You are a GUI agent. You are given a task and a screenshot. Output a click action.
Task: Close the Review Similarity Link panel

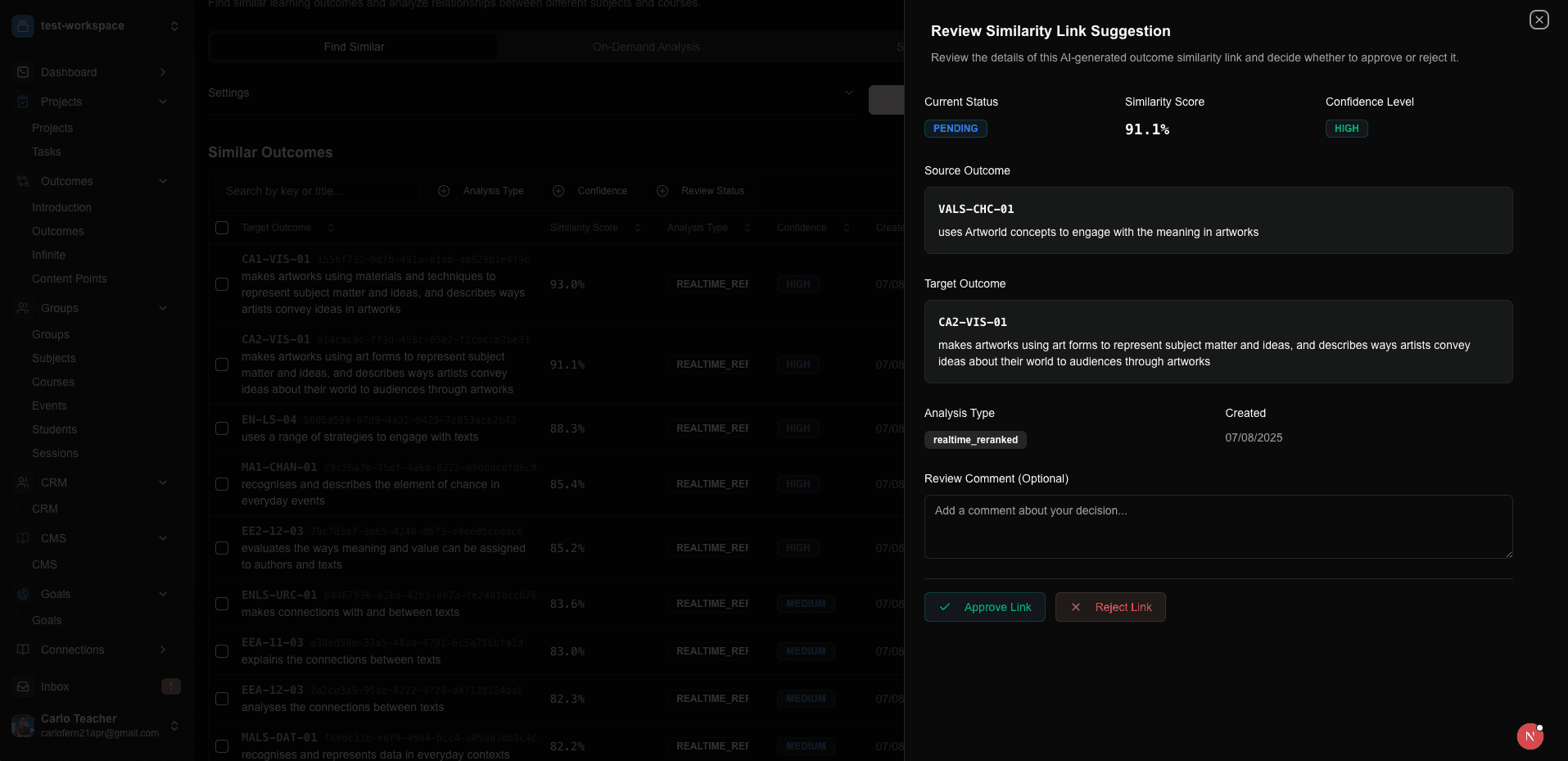click(1539, 20)
